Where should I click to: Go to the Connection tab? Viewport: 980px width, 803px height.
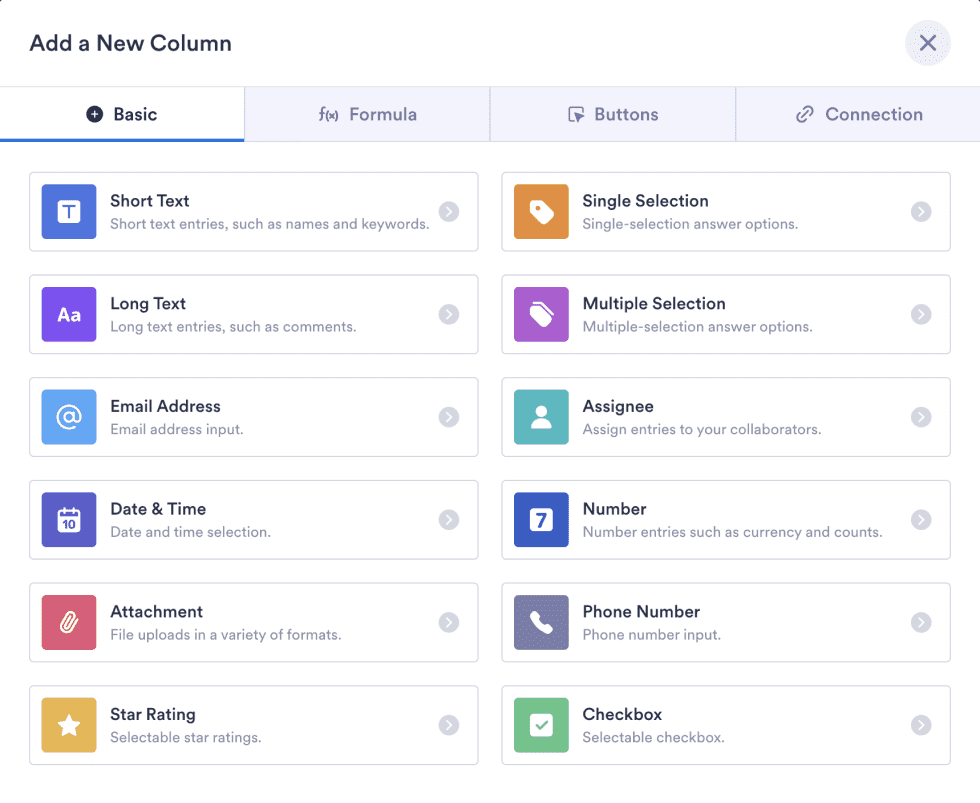[x=858, y=114]
